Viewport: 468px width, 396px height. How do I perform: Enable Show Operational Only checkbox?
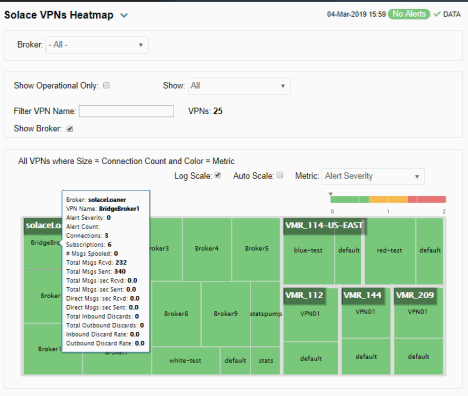point(106,86)
